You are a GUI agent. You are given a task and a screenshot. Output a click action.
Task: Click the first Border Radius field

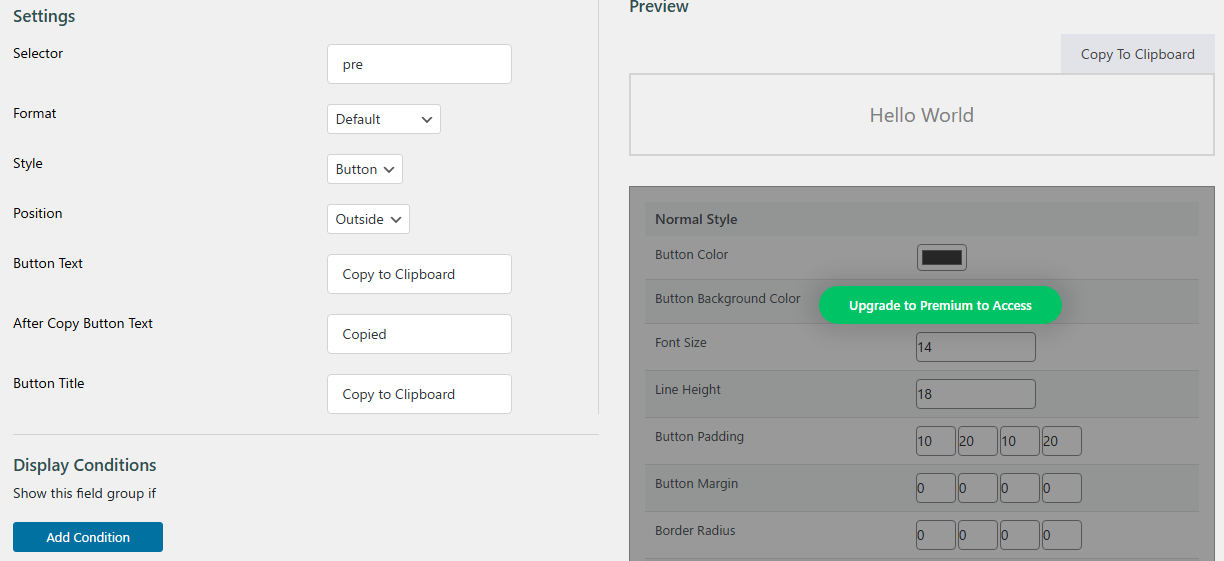tap(936, 535)
